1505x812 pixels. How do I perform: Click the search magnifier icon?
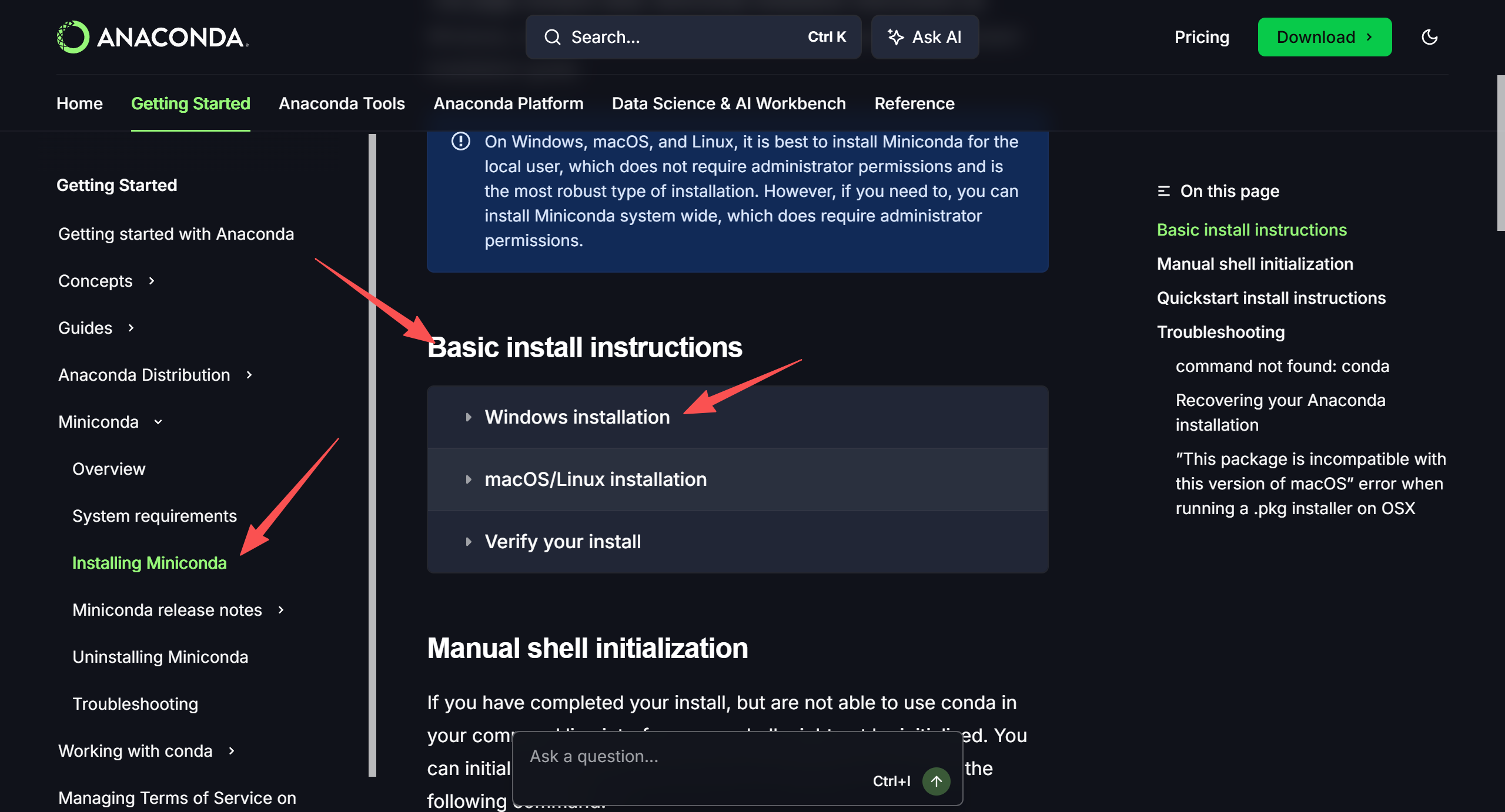tap(552, 37)
